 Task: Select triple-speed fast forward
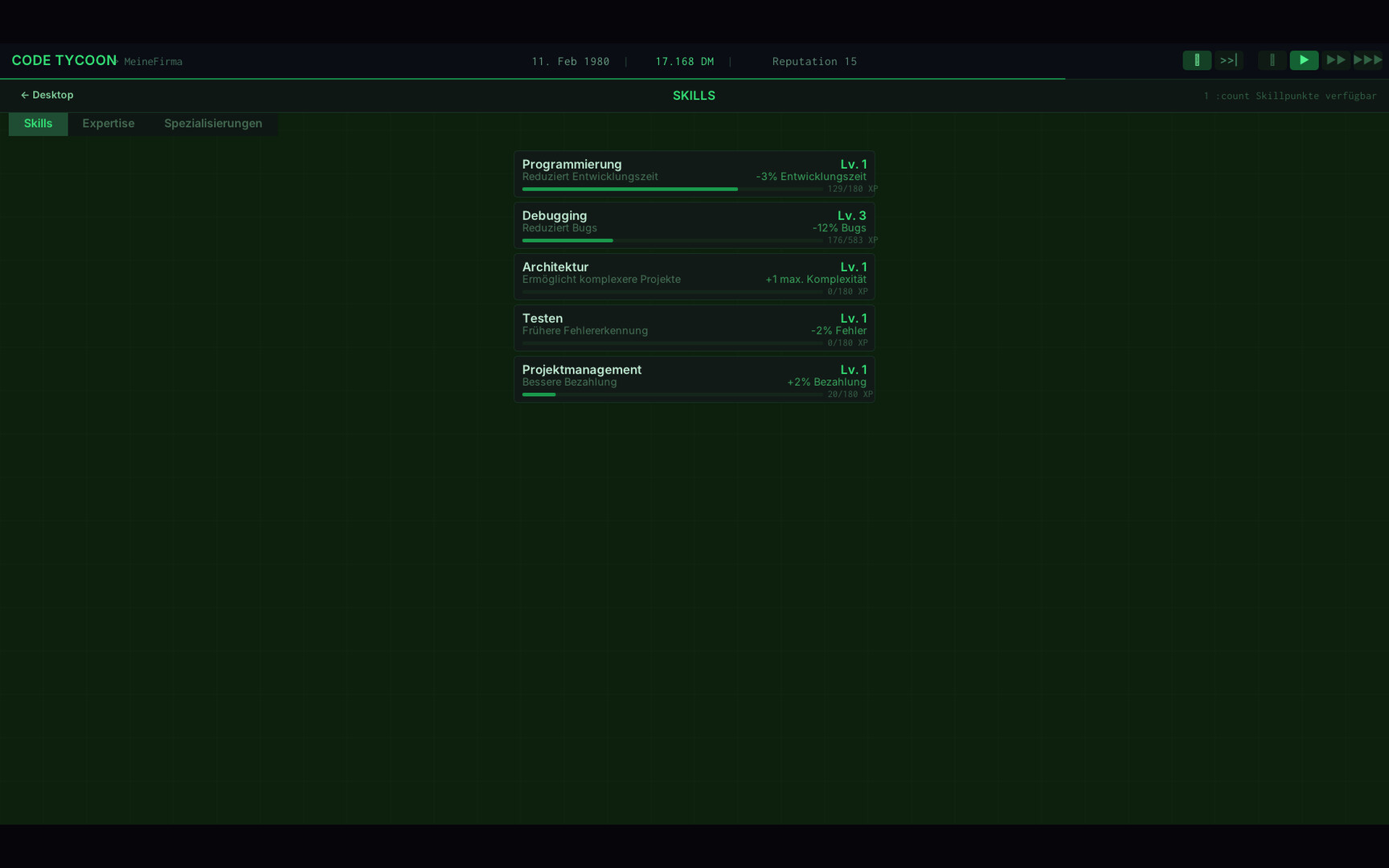1368,59
